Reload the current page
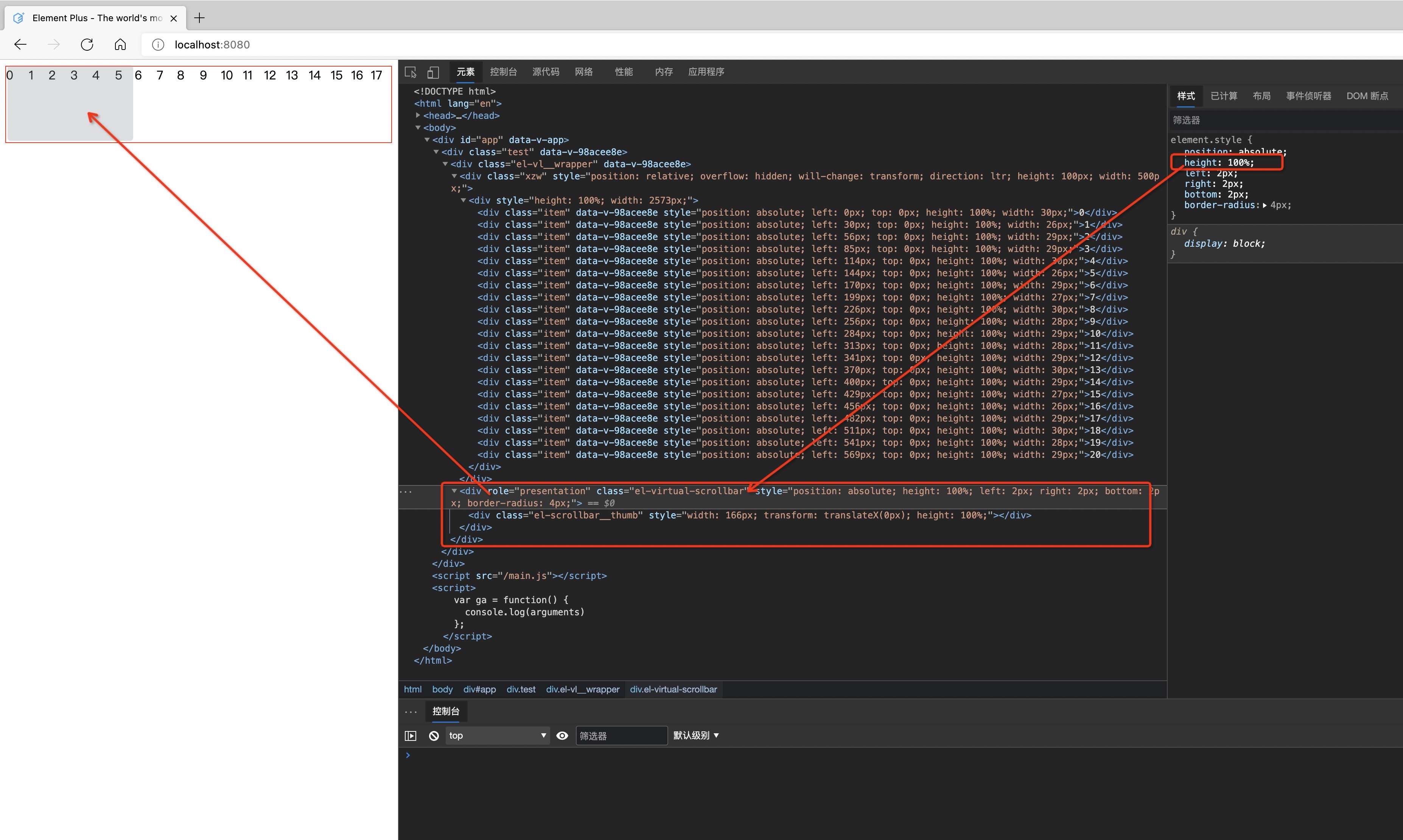This screenshot has height=840, width=1403. 87,44
